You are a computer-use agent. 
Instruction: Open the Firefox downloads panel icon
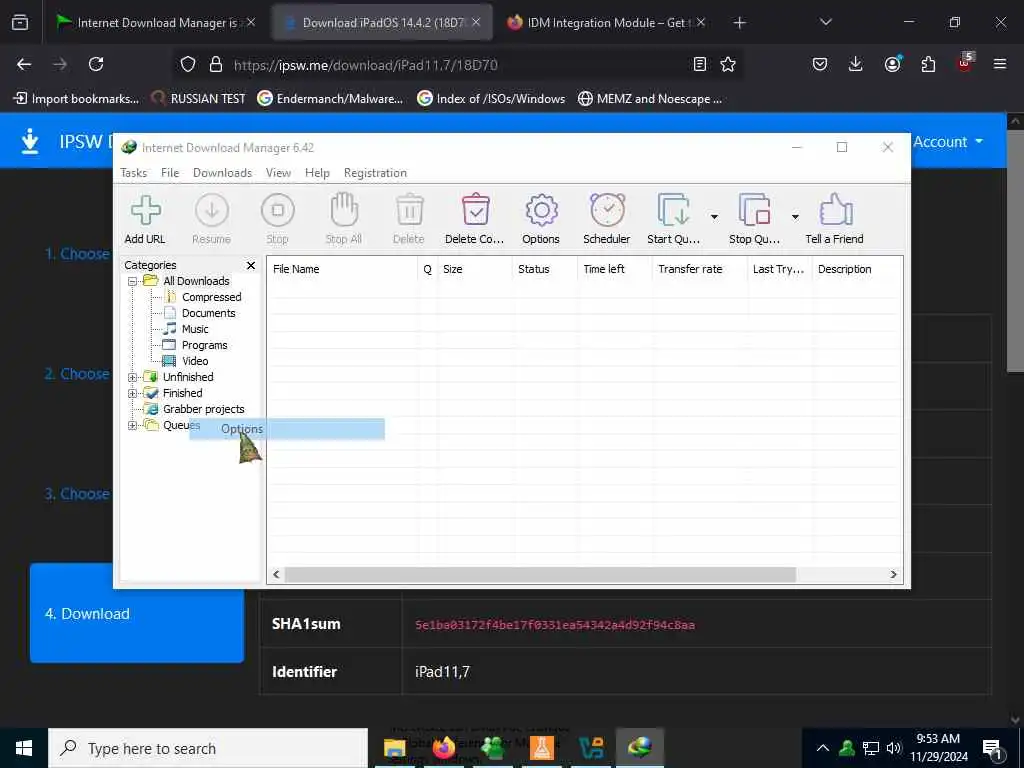tap(856, 64)
